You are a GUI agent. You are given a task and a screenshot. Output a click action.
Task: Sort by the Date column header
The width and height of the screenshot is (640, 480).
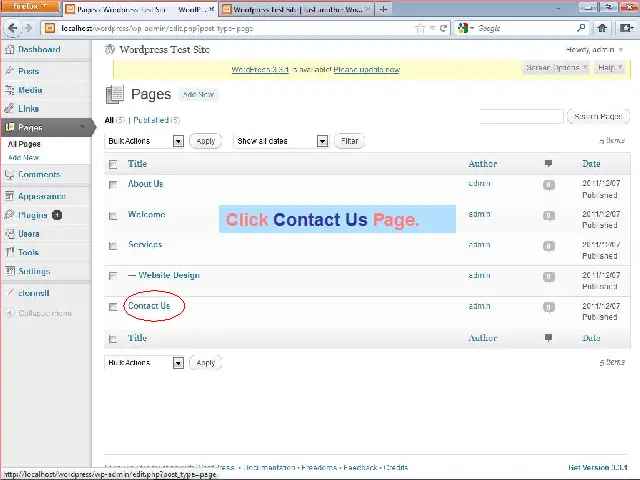tap(591, 164)
